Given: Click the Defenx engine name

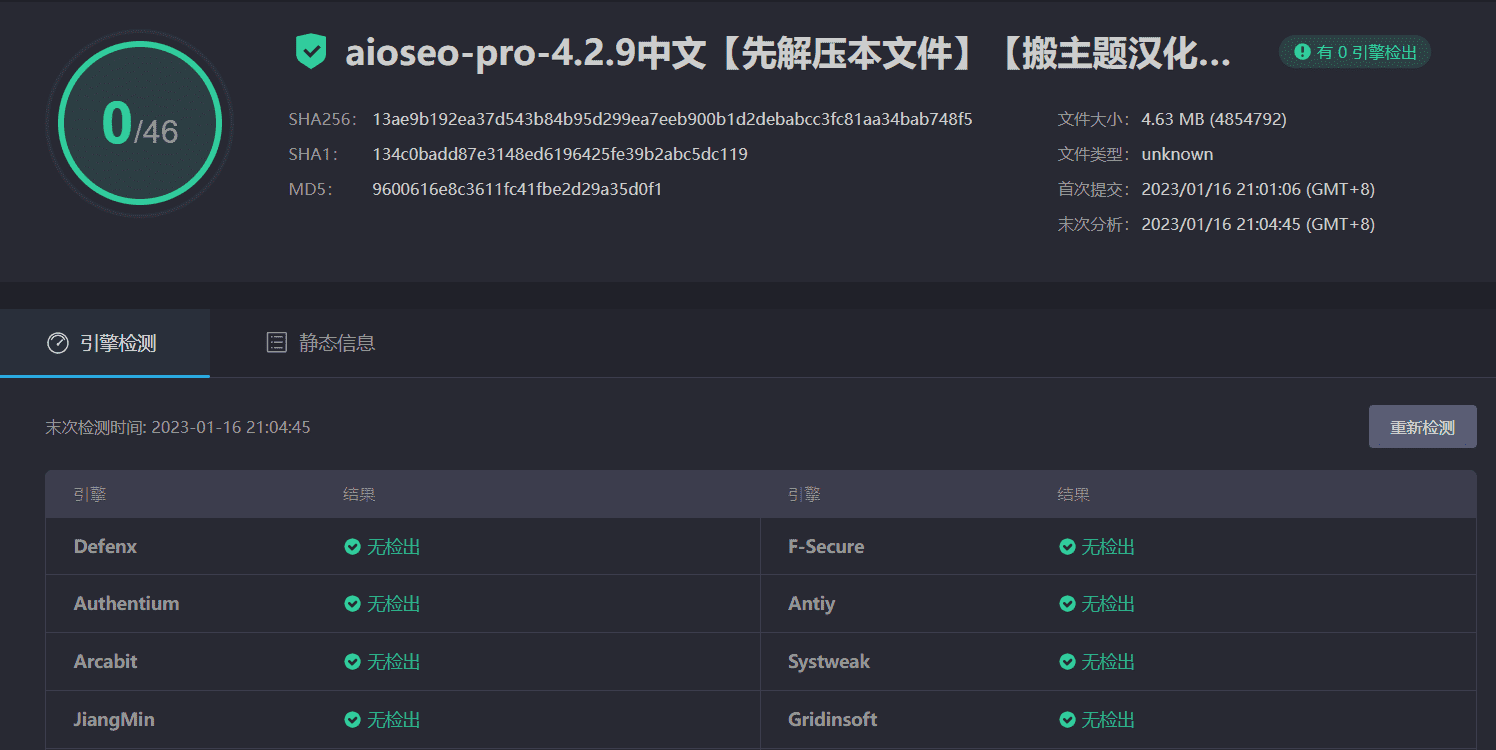Looking at the screenshot, I should click(x=105, y=547).
